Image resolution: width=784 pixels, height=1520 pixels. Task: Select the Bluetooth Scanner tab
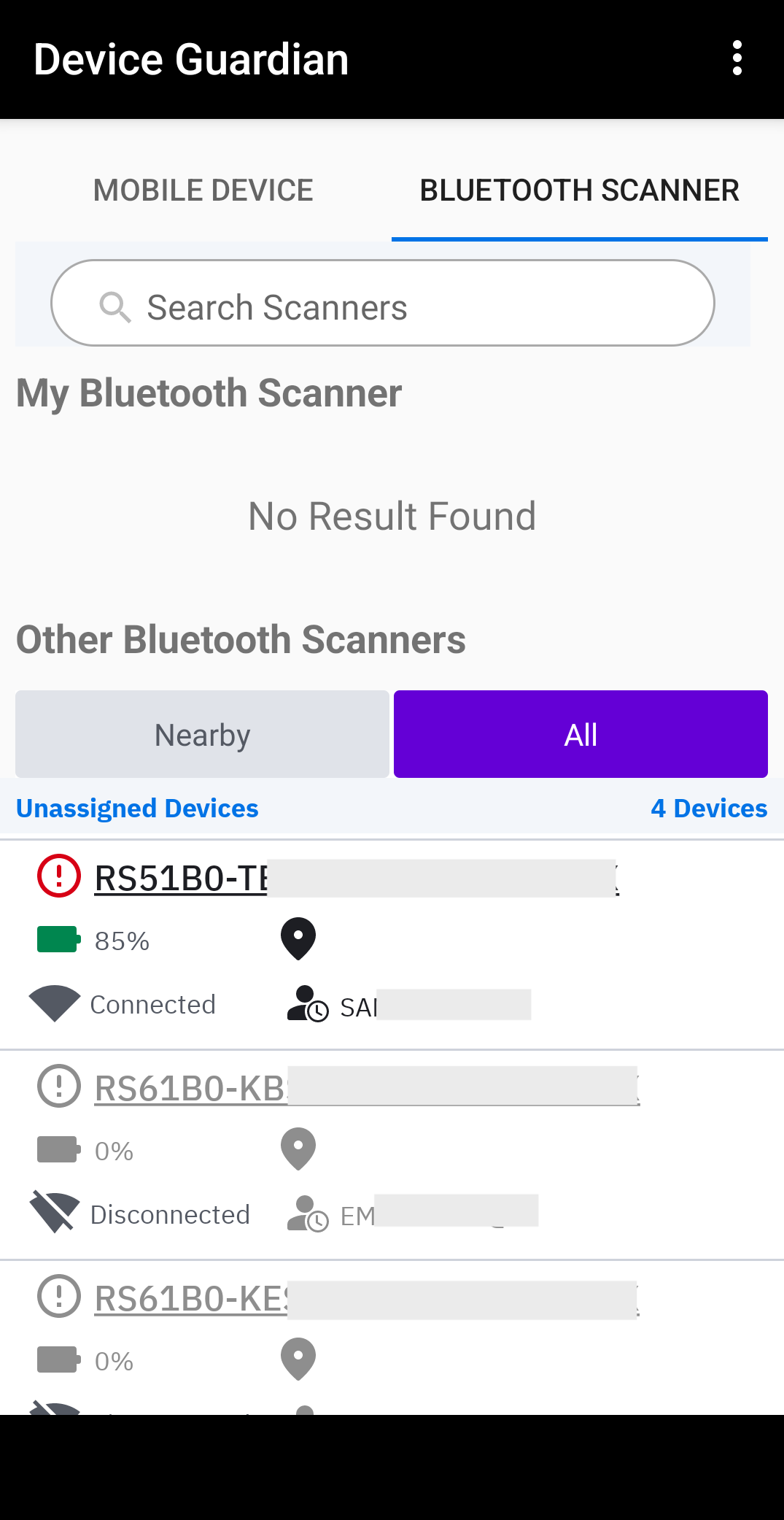click(x=579, y=190)
